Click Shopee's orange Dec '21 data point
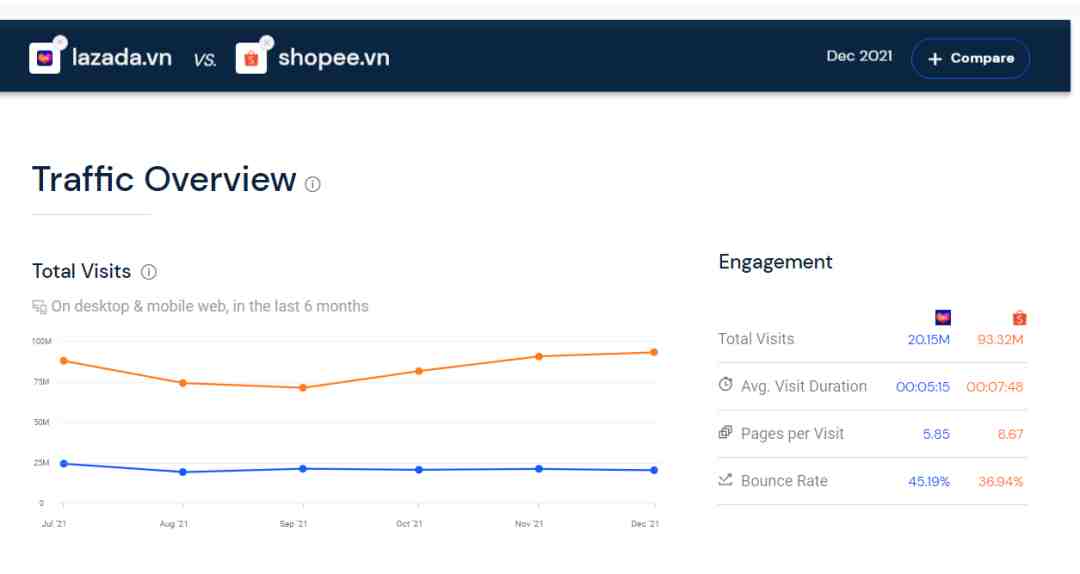1080x574 pixels. coord(654,352)
